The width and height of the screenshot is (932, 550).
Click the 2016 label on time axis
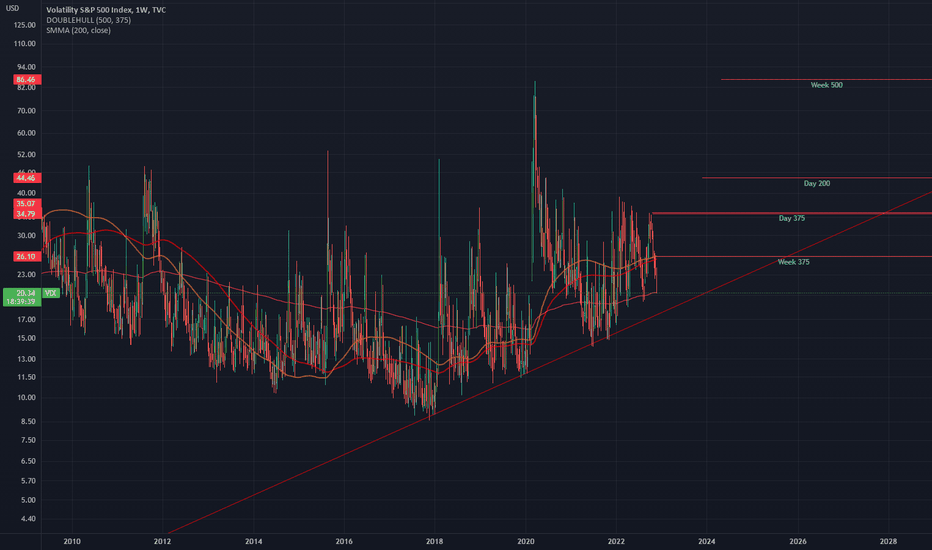tap(344, 541)
